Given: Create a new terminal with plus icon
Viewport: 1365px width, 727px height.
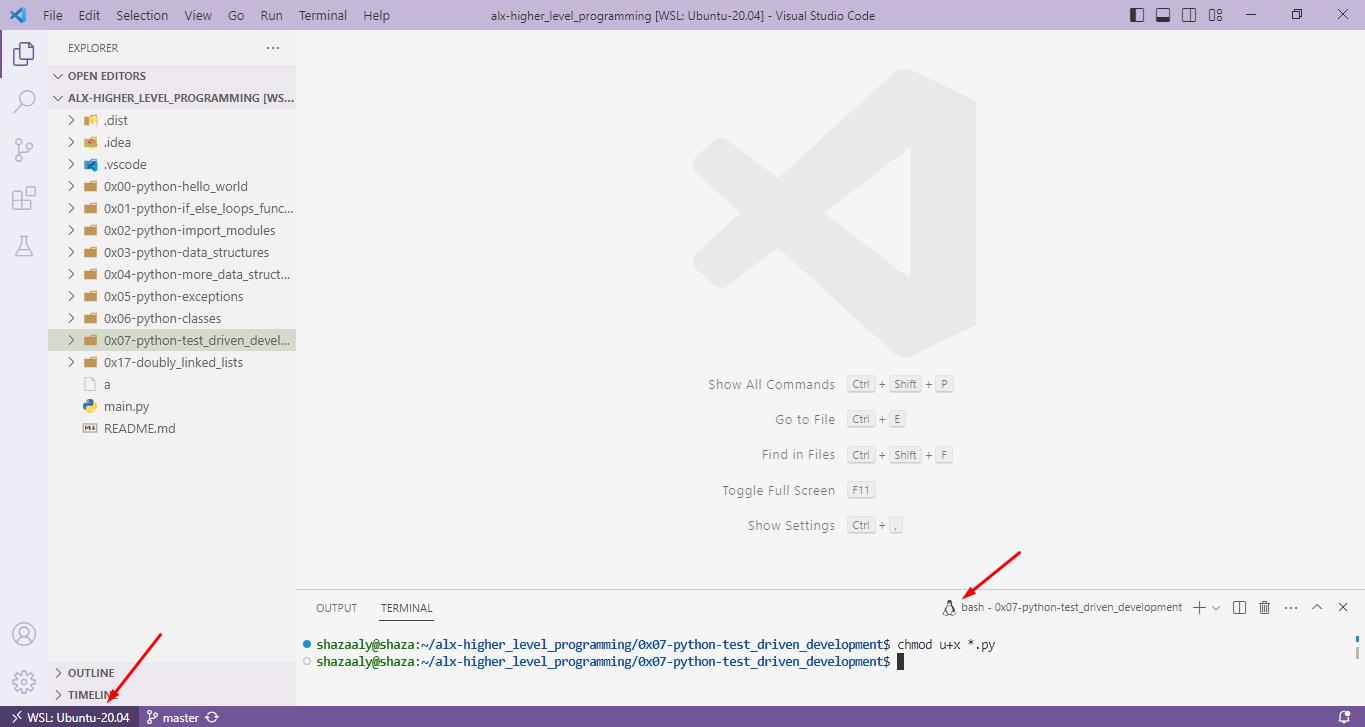Looking at the screenshot, I should 1199,607.
